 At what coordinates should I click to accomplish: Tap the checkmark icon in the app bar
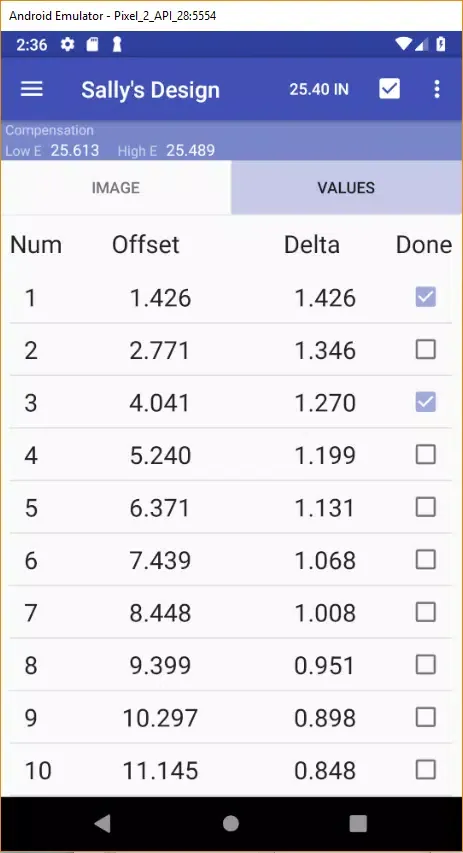390,89
